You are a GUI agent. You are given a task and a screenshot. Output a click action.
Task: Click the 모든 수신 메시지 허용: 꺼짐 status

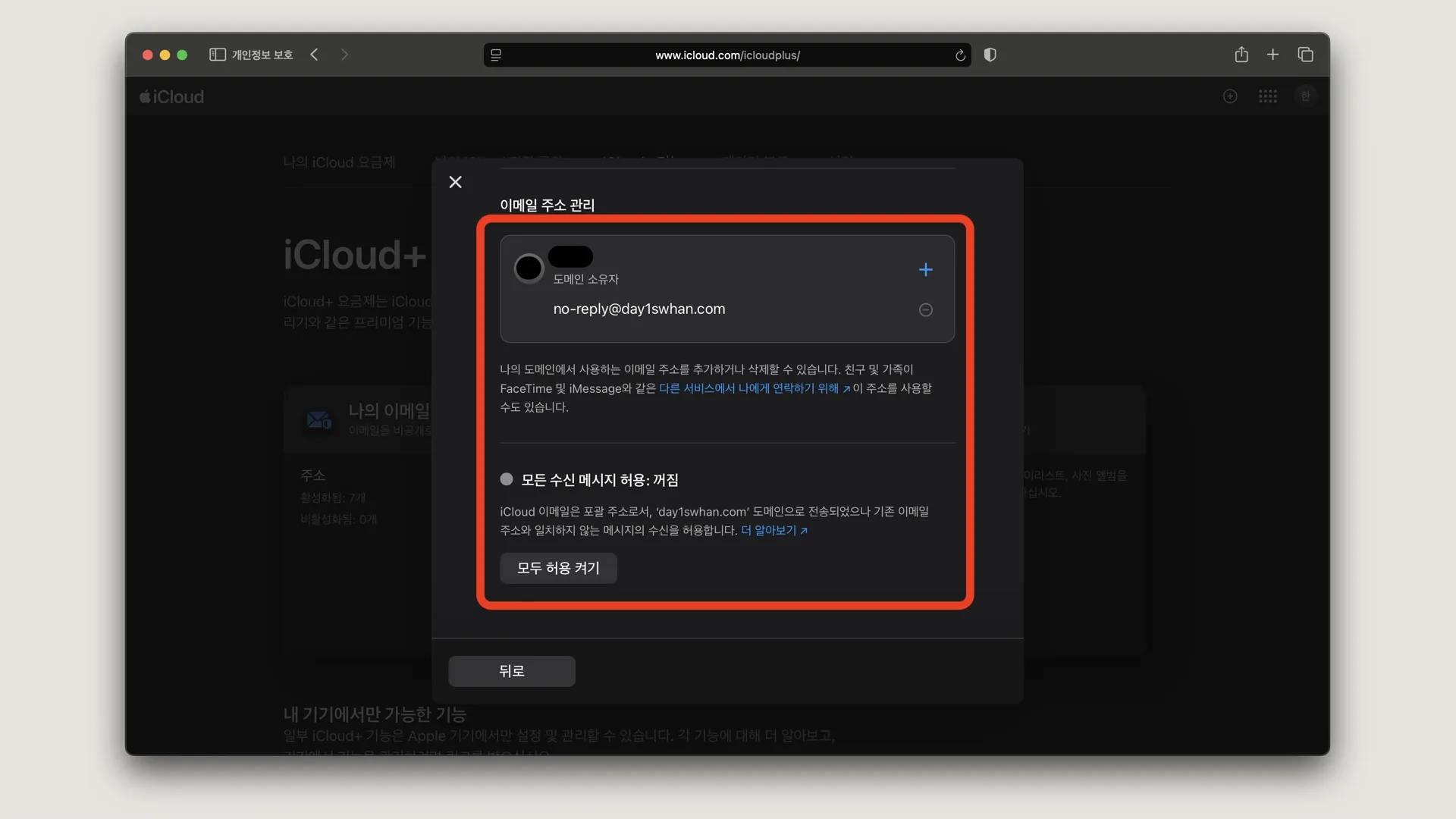pyautogui.click(x=599, y=480)
